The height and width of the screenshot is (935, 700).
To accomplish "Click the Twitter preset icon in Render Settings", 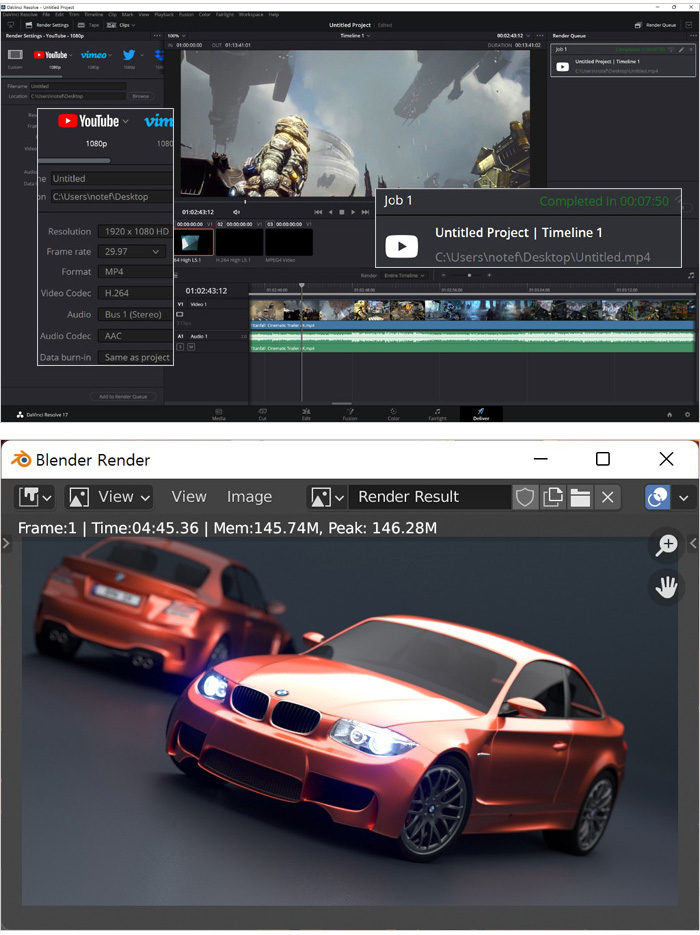I will click(x=130, y=55).
